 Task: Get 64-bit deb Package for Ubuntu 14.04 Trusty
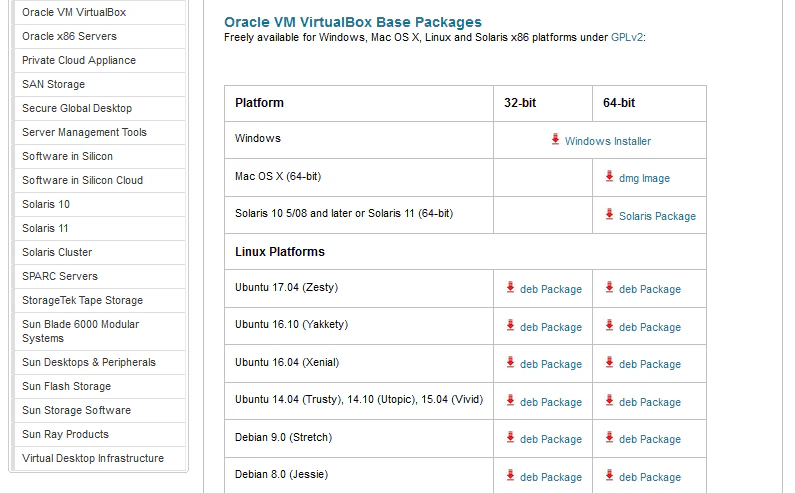[x=649, y=402]
